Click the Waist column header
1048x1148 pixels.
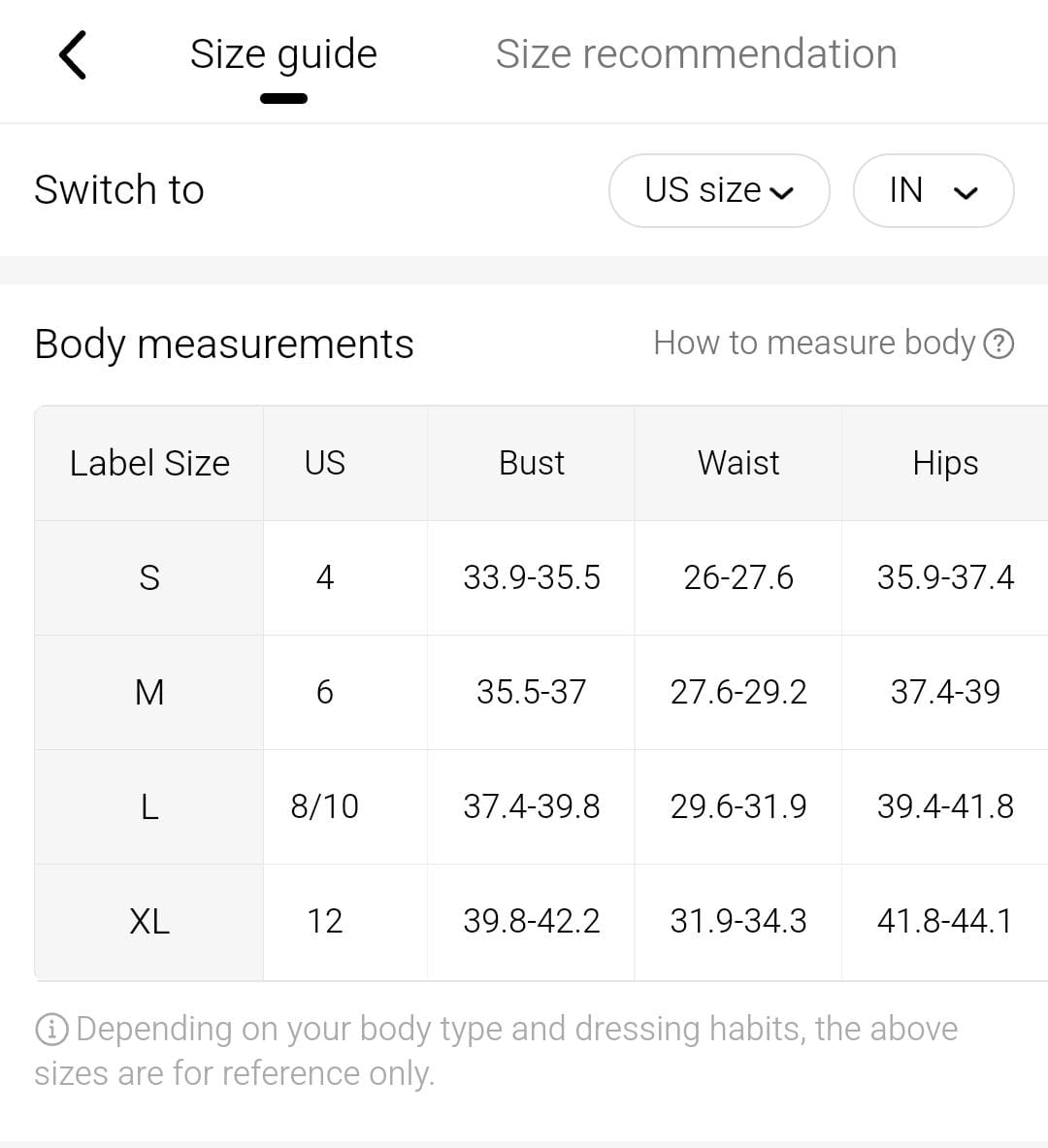click(x=737, y=463)
